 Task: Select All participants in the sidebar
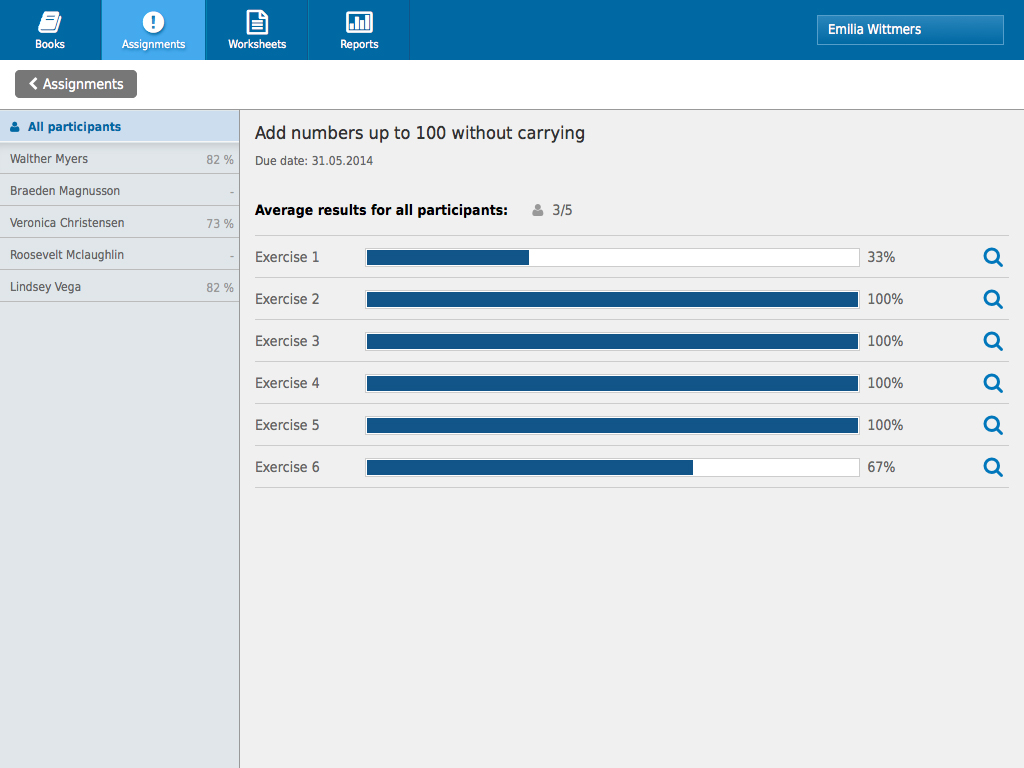point(119,127)
